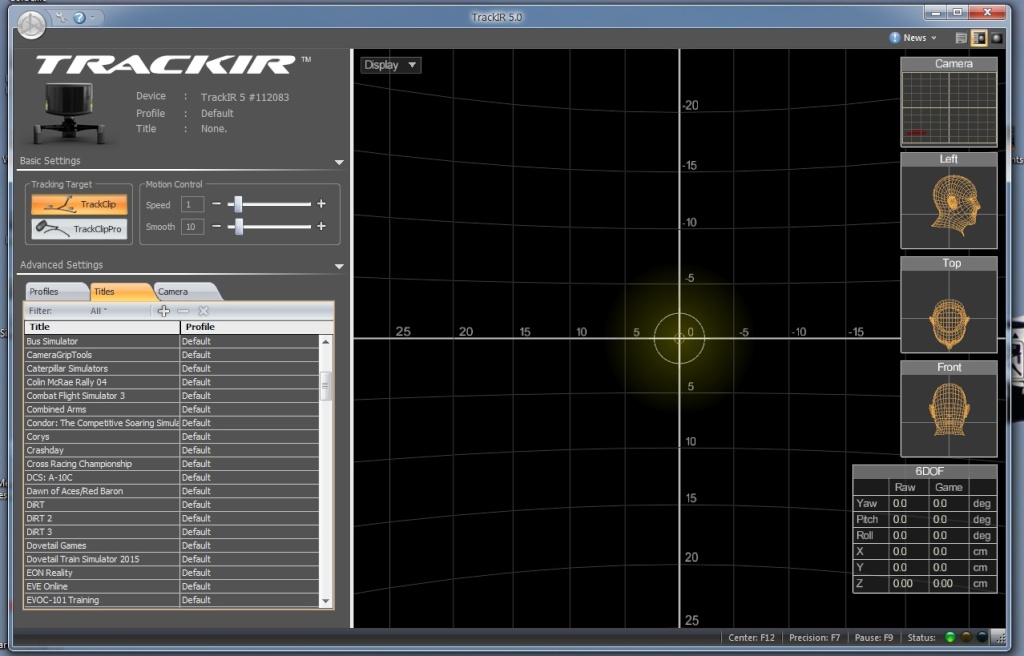Select the split settings-and-display layout icon
The width and height of the screenshot is (1024, 656).
pyautogui.click(x=979, y=38)
